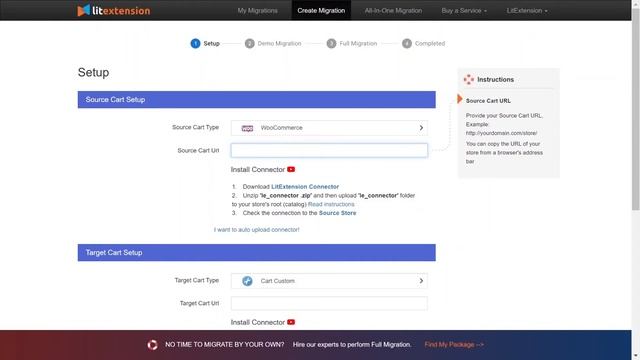Viewport: 640px width, 360px height.
Task: Download the LitExtension Connector link
Action: (x=305, y=187)
